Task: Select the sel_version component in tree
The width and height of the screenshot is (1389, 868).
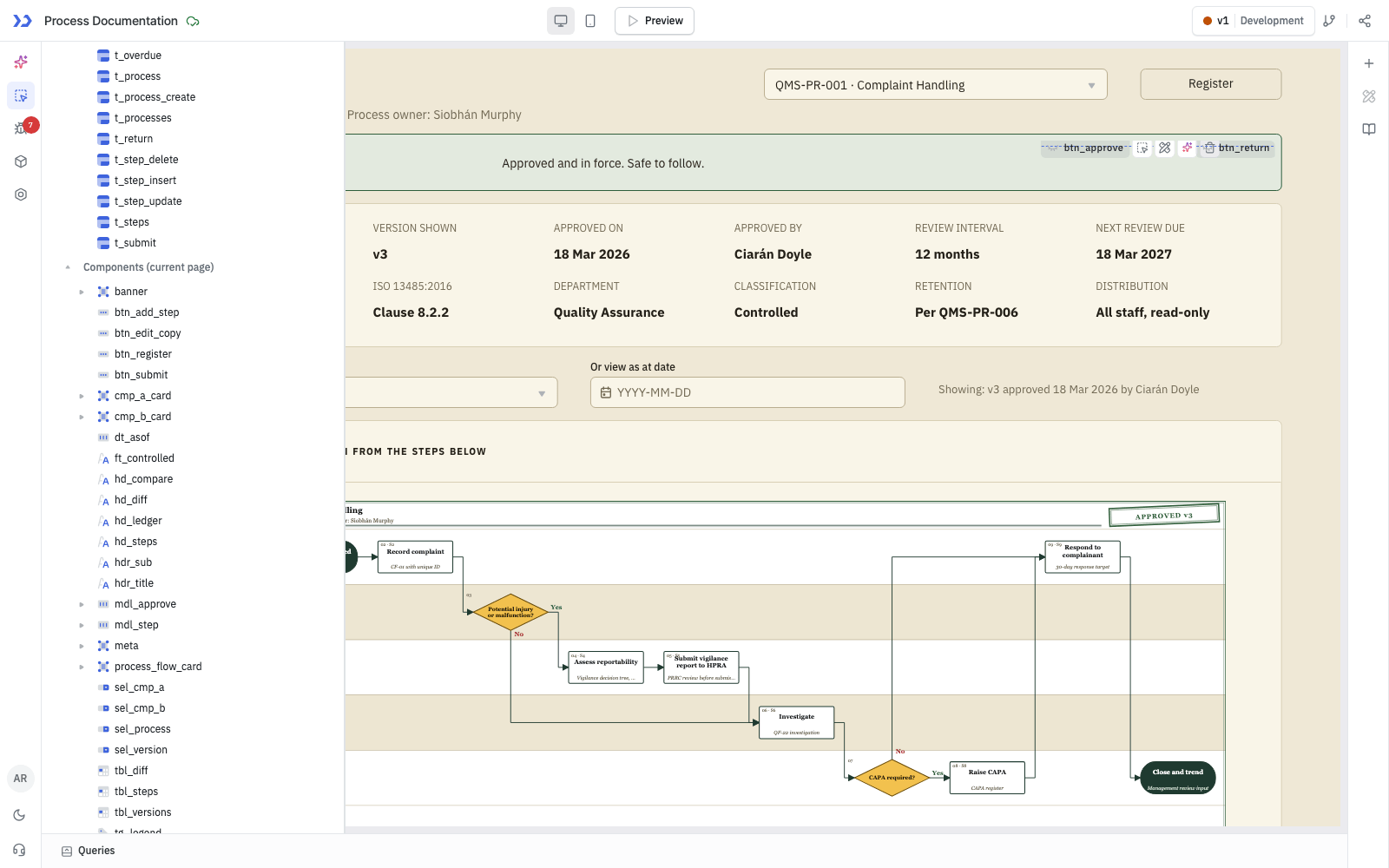Action: [x=141, y=750]
